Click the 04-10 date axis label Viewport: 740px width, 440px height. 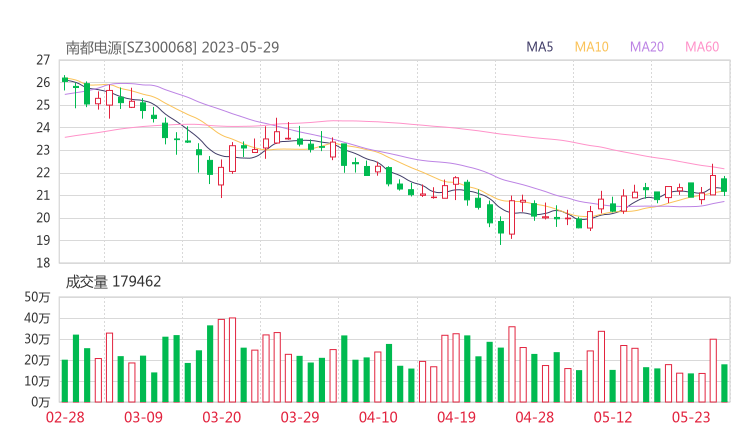(378, 417)
